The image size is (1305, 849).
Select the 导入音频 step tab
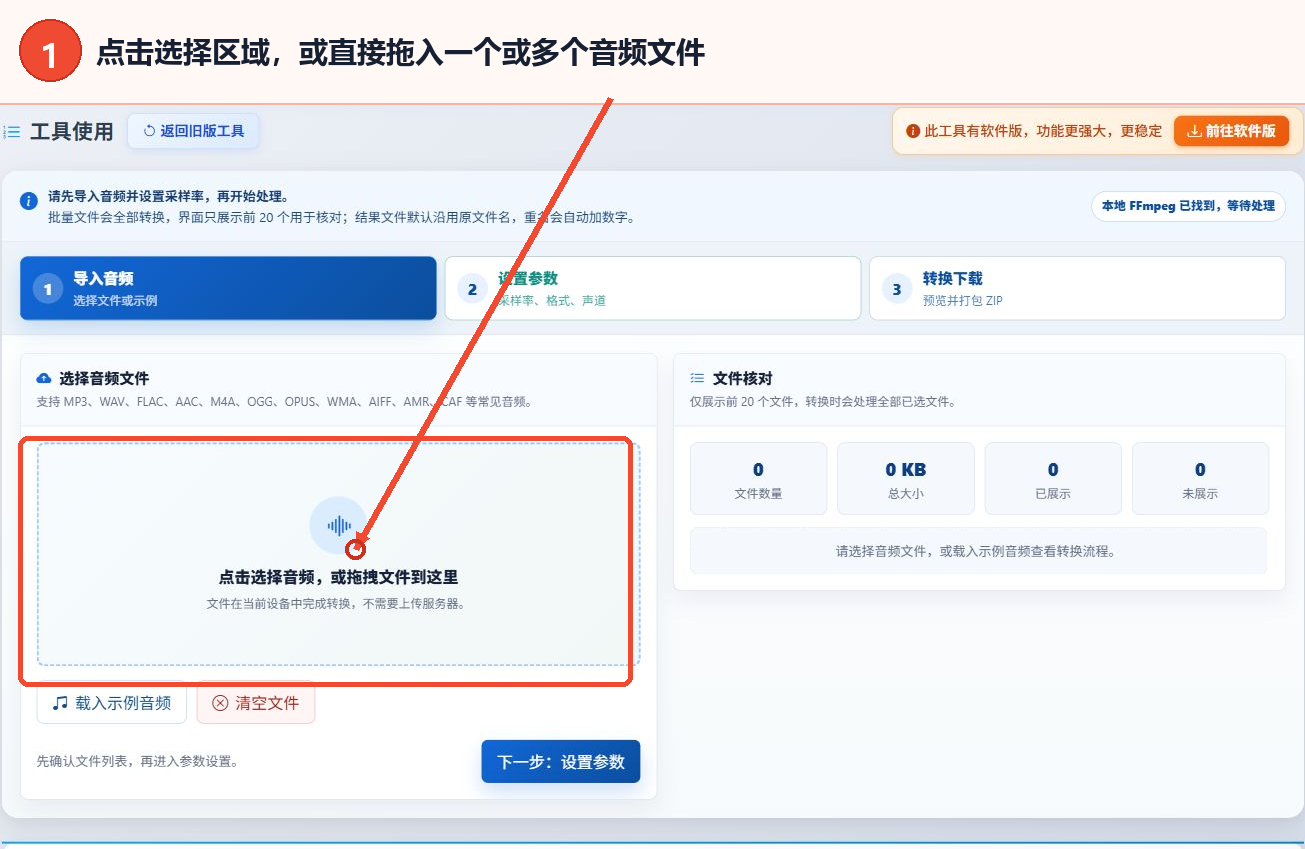coord(228,288)
